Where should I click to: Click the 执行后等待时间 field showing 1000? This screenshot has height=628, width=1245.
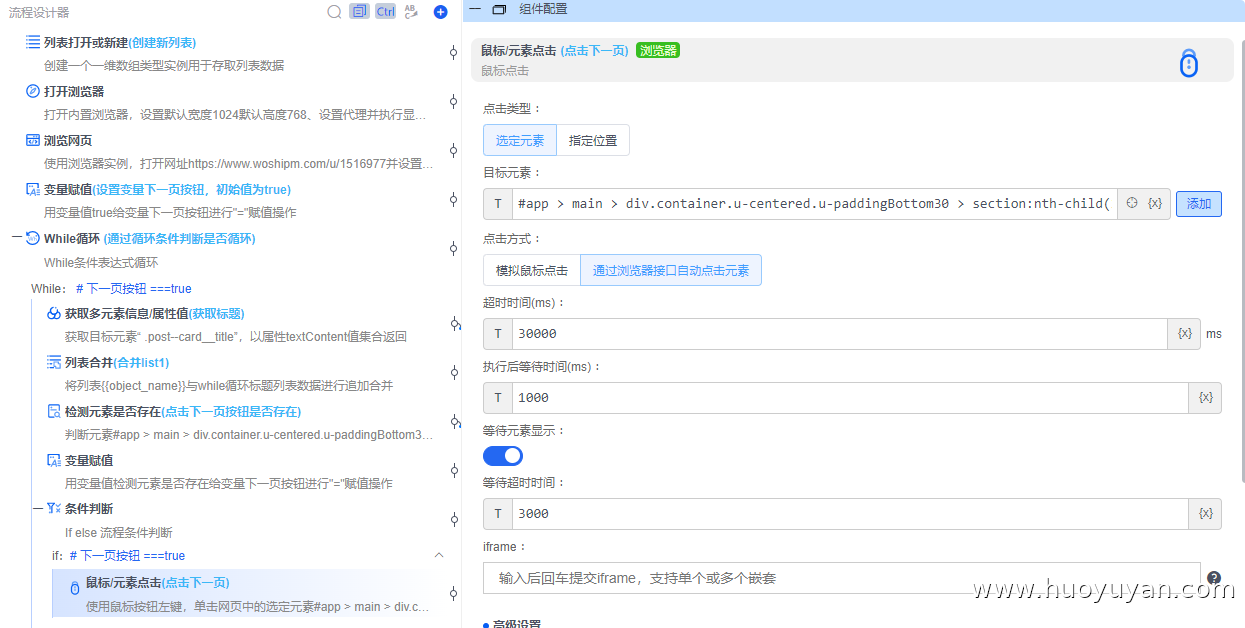850,397
